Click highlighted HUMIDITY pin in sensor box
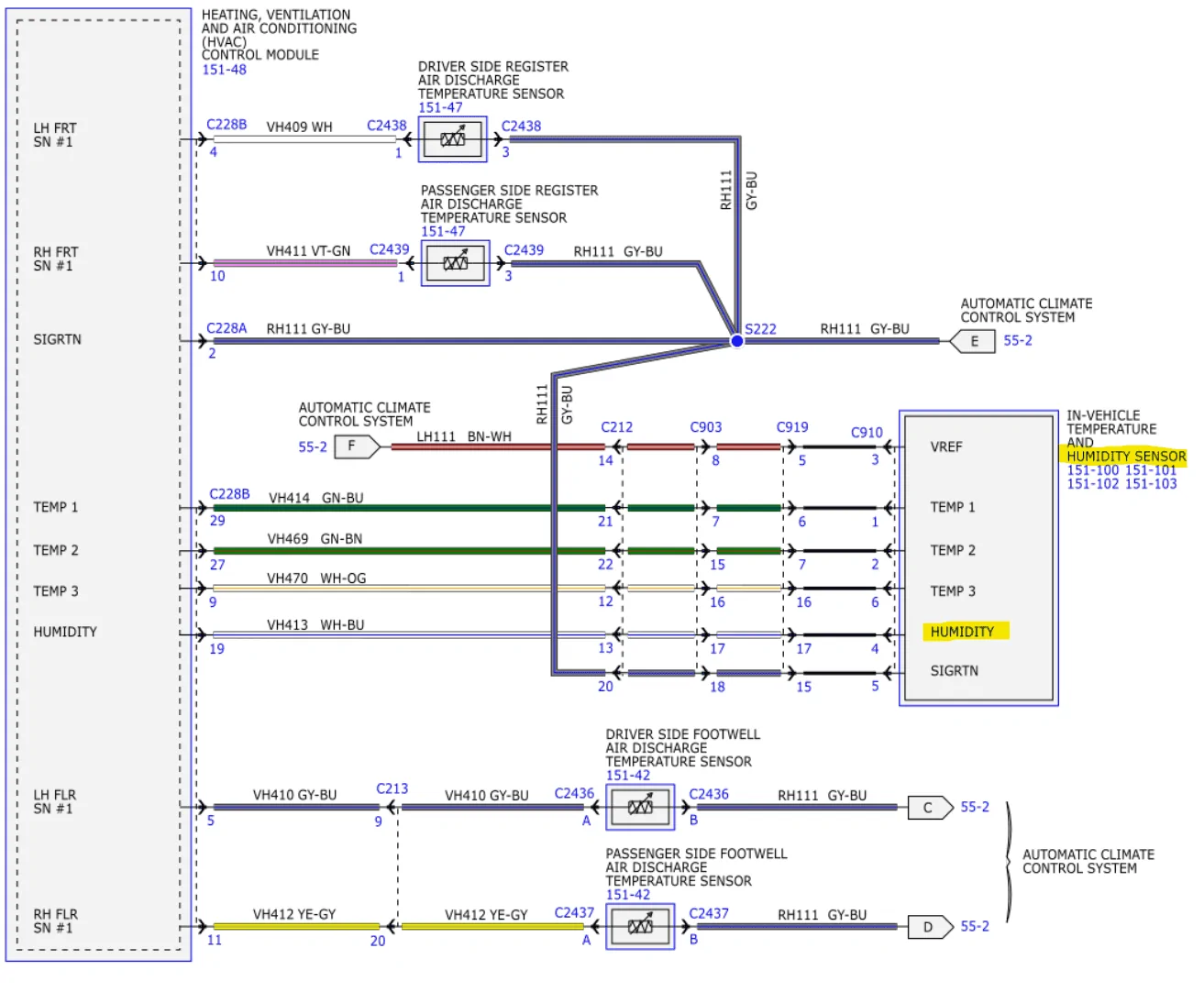The height and width of the screenshot is (992, 1204). click(962, 632)
